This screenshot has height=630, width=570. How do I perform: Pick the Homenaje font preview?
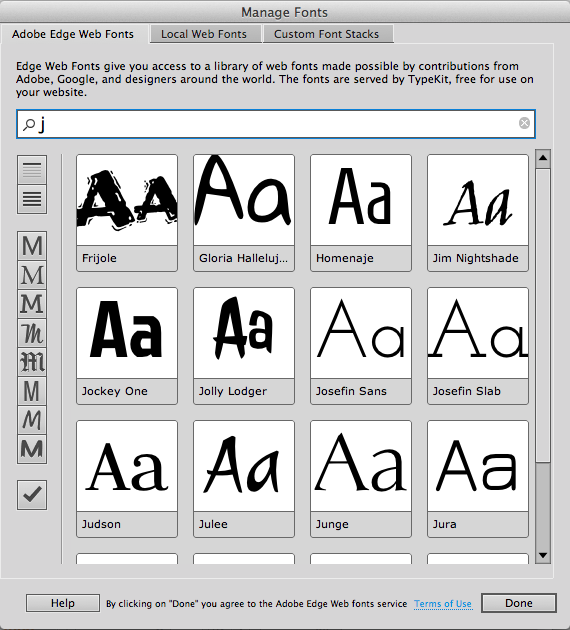(x=361, y=200)
